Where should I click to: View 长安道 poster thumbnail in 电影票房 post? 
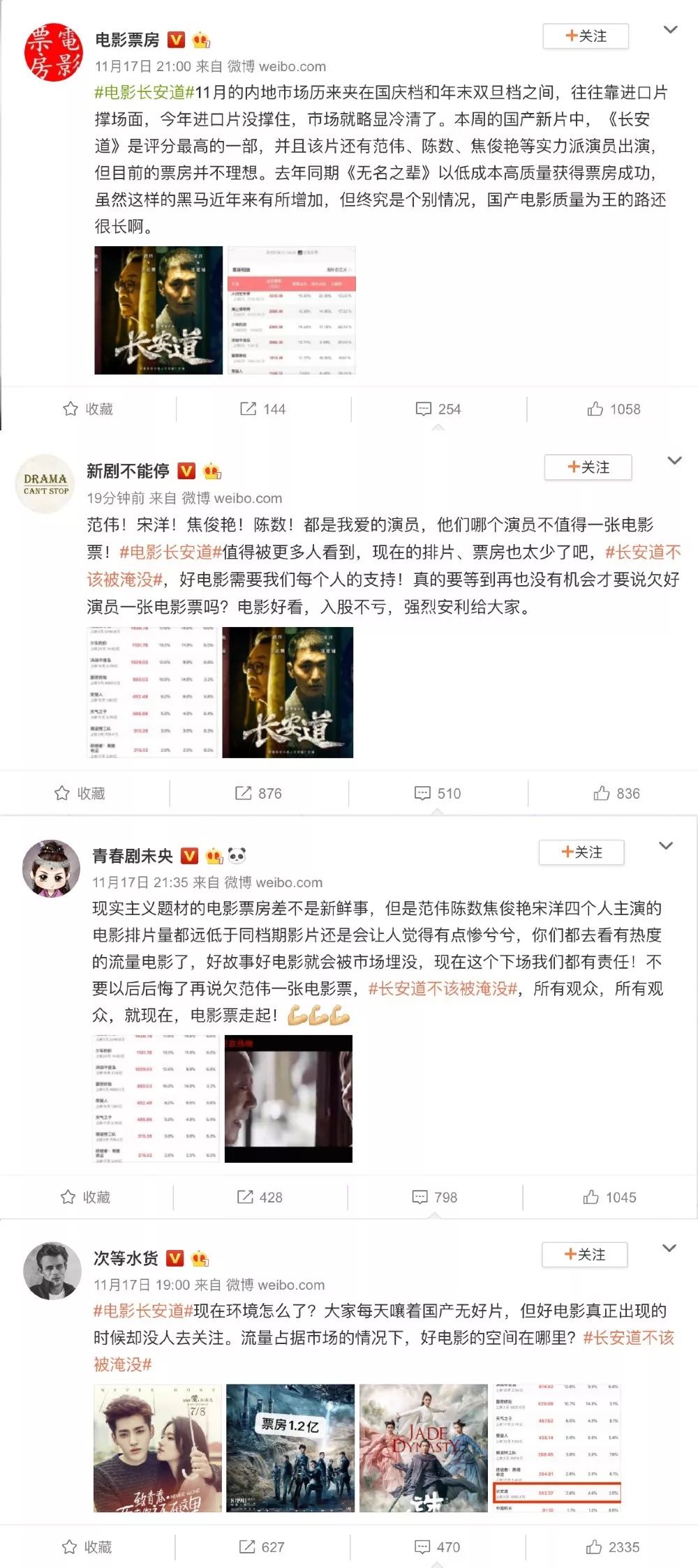click(x=158, y=310)
